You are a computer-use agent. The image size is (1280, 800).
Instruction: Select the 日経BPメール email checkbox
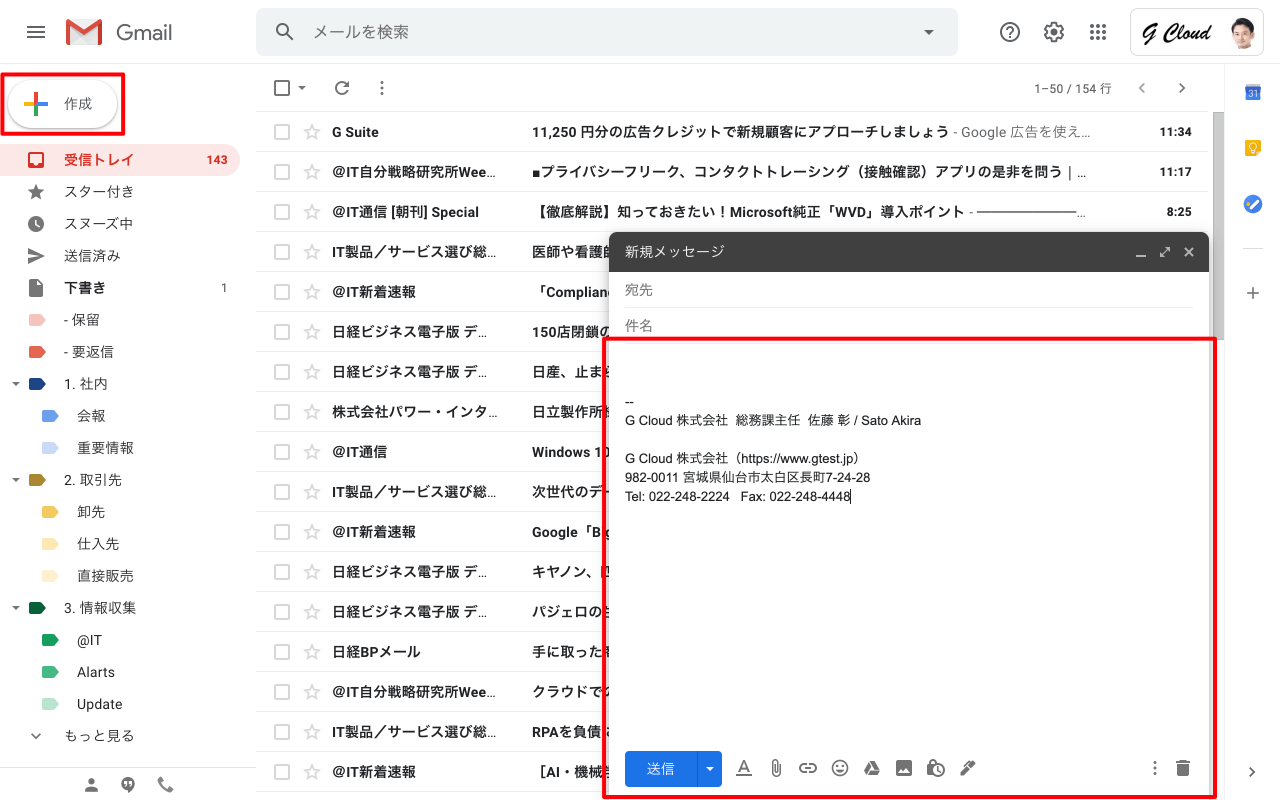282,652
